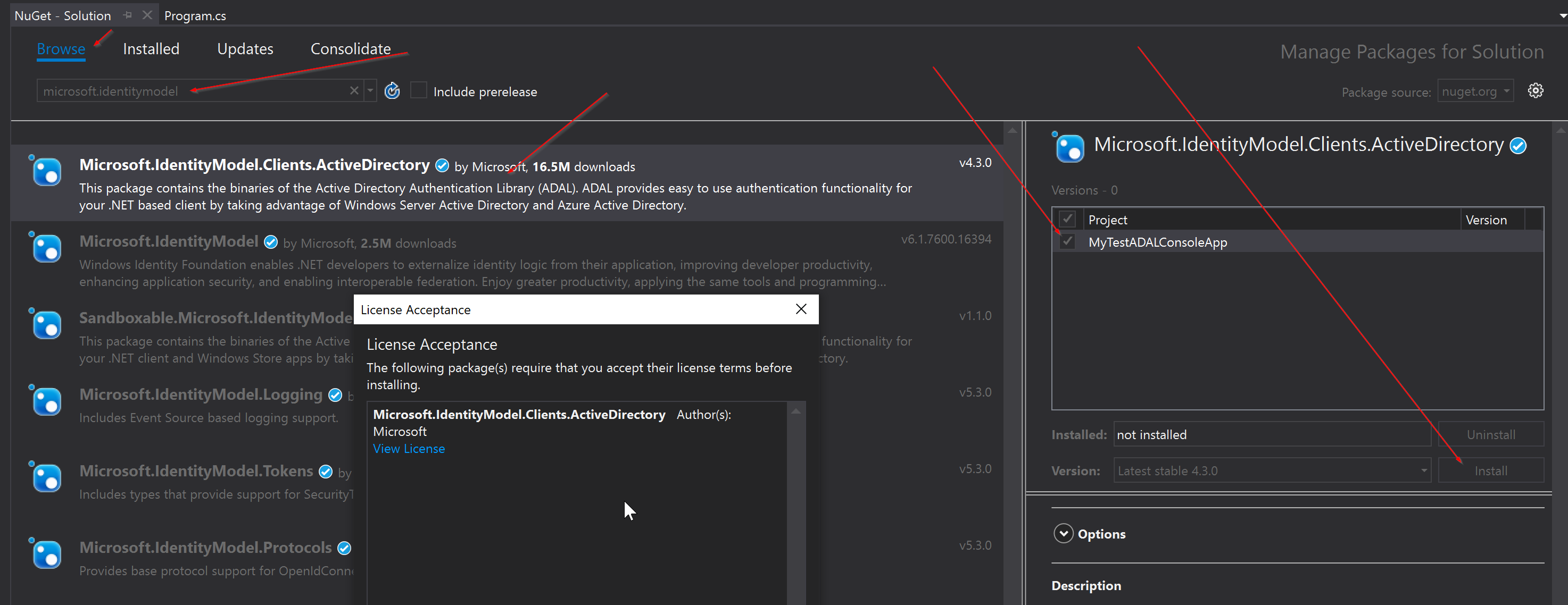The height and width of the screenshot is (605, 1568).
Task: Toggle the select-all Project header checkbox
Action: (1067, 219)
